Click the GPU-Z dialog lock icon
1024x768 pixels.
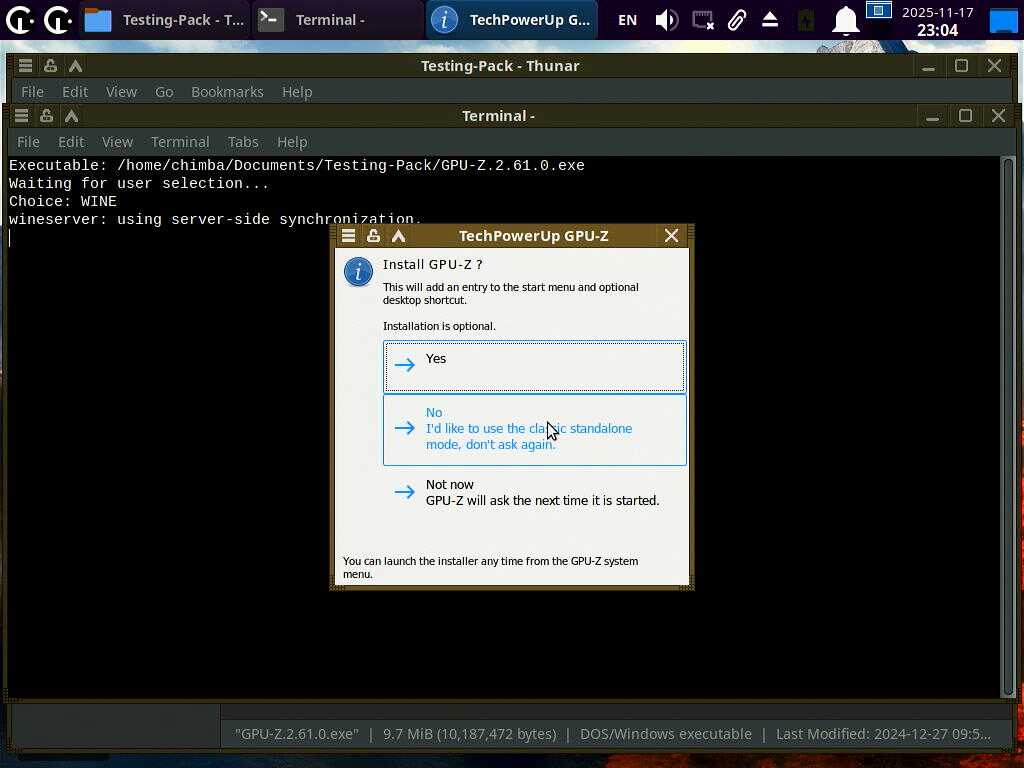[x=374, y=236]
